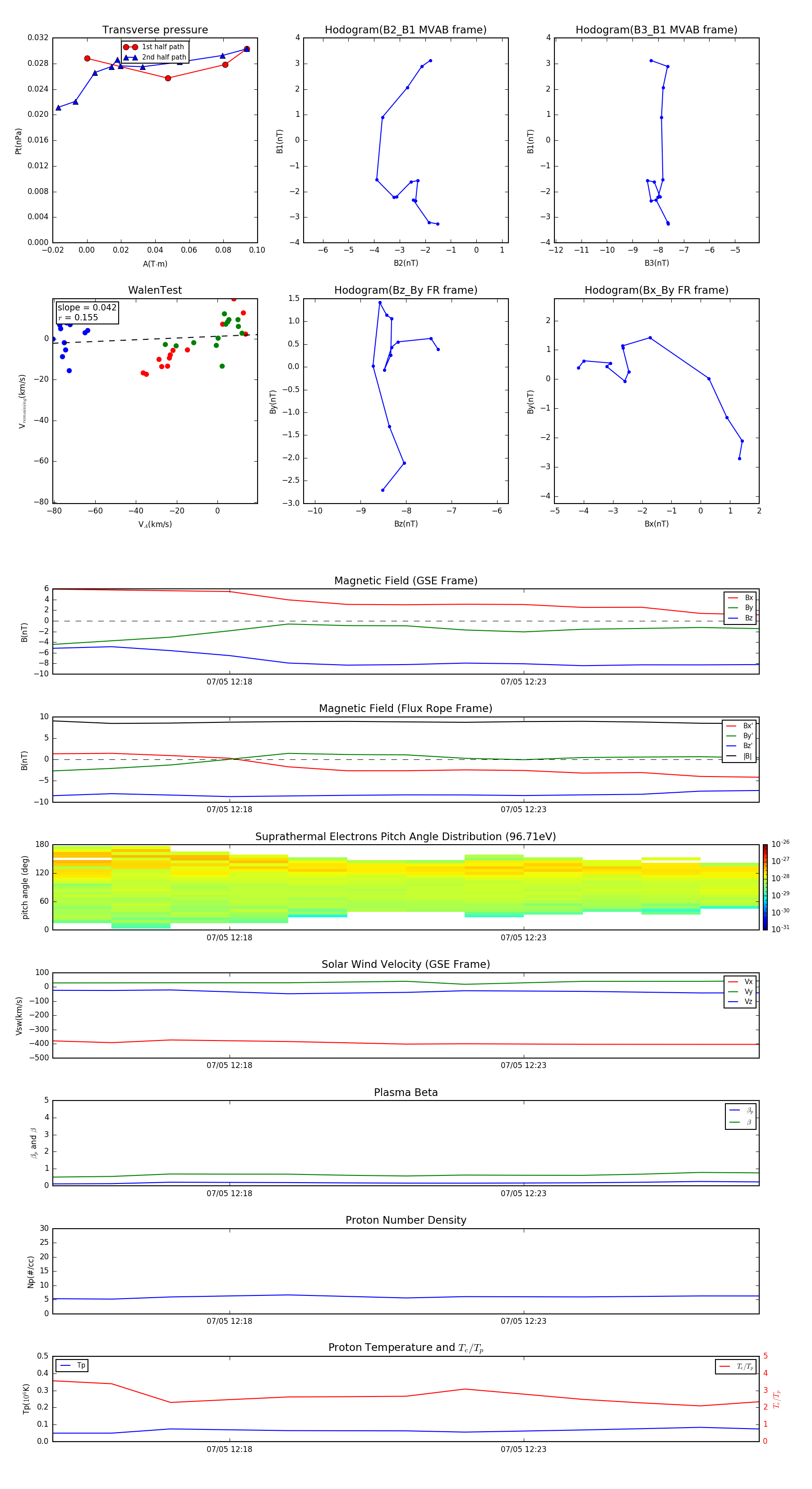This screenshot has width=812, height=1489.
Task: Click the "Magnetic Field (Flux Rope Frame)" title
Action: click(x=406, y=709)
